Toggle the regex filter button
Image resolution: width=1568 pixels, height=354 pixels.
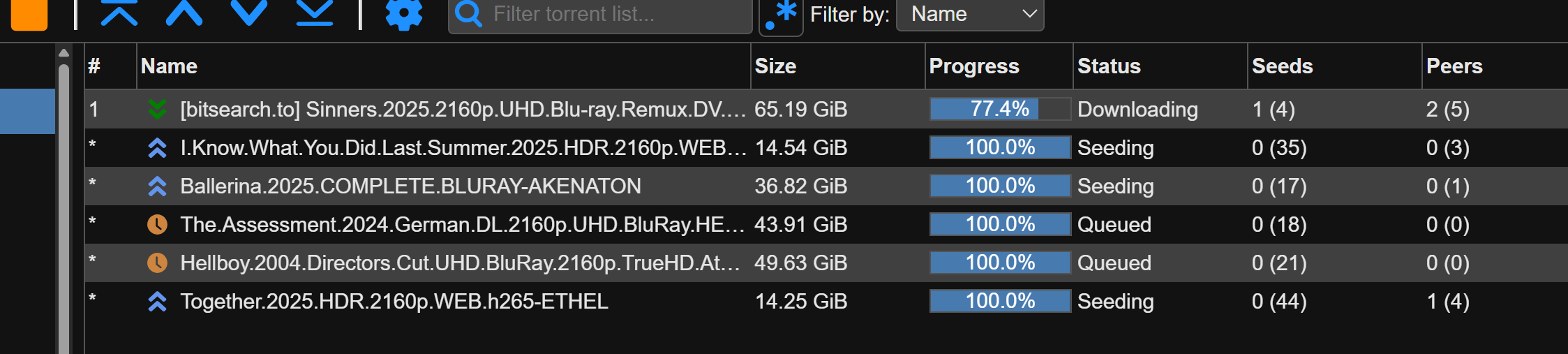click(781, 15)
